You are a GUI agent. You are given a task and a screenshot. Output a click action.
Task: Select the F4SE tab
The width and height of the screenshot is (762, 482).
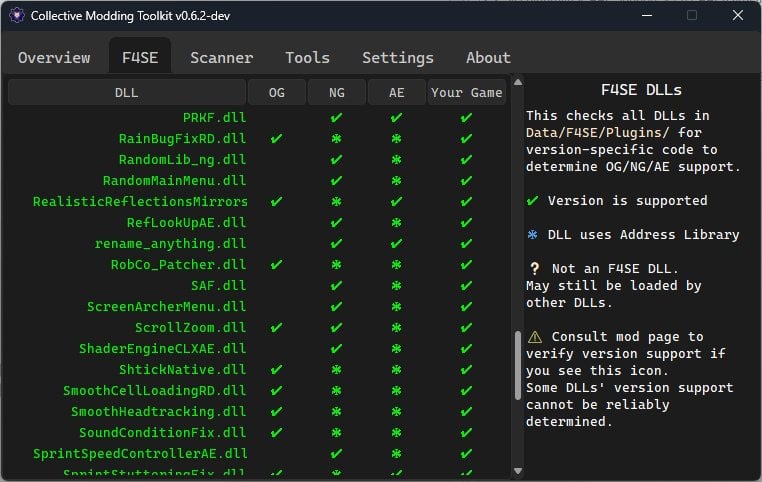pos(140,57)
